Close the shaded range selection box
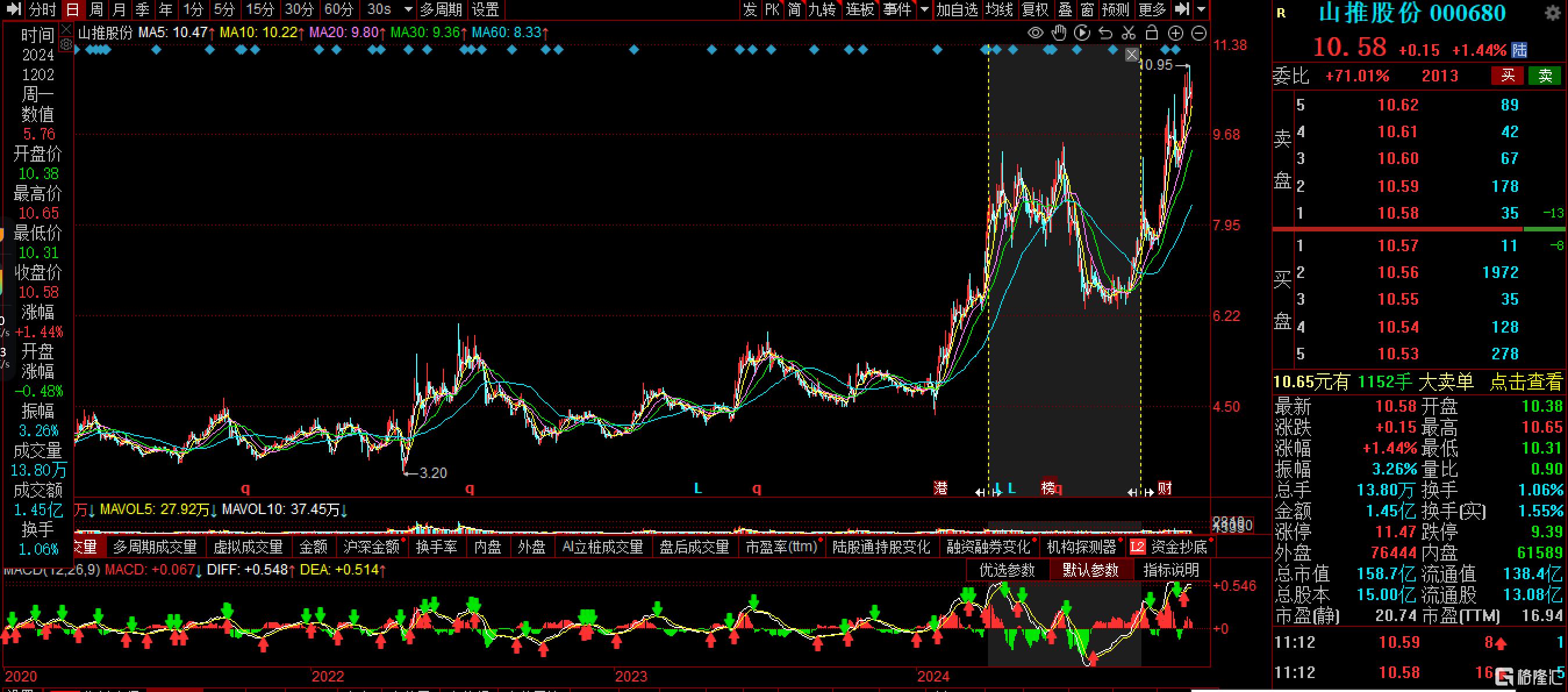Viewport: 1568px width, 692px height. 1132,55
